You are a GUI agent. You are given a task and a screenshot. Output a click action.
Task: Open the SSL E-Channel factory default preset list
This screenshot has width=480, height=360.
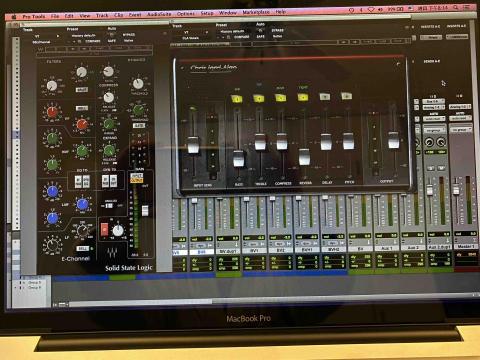(84, 35)
